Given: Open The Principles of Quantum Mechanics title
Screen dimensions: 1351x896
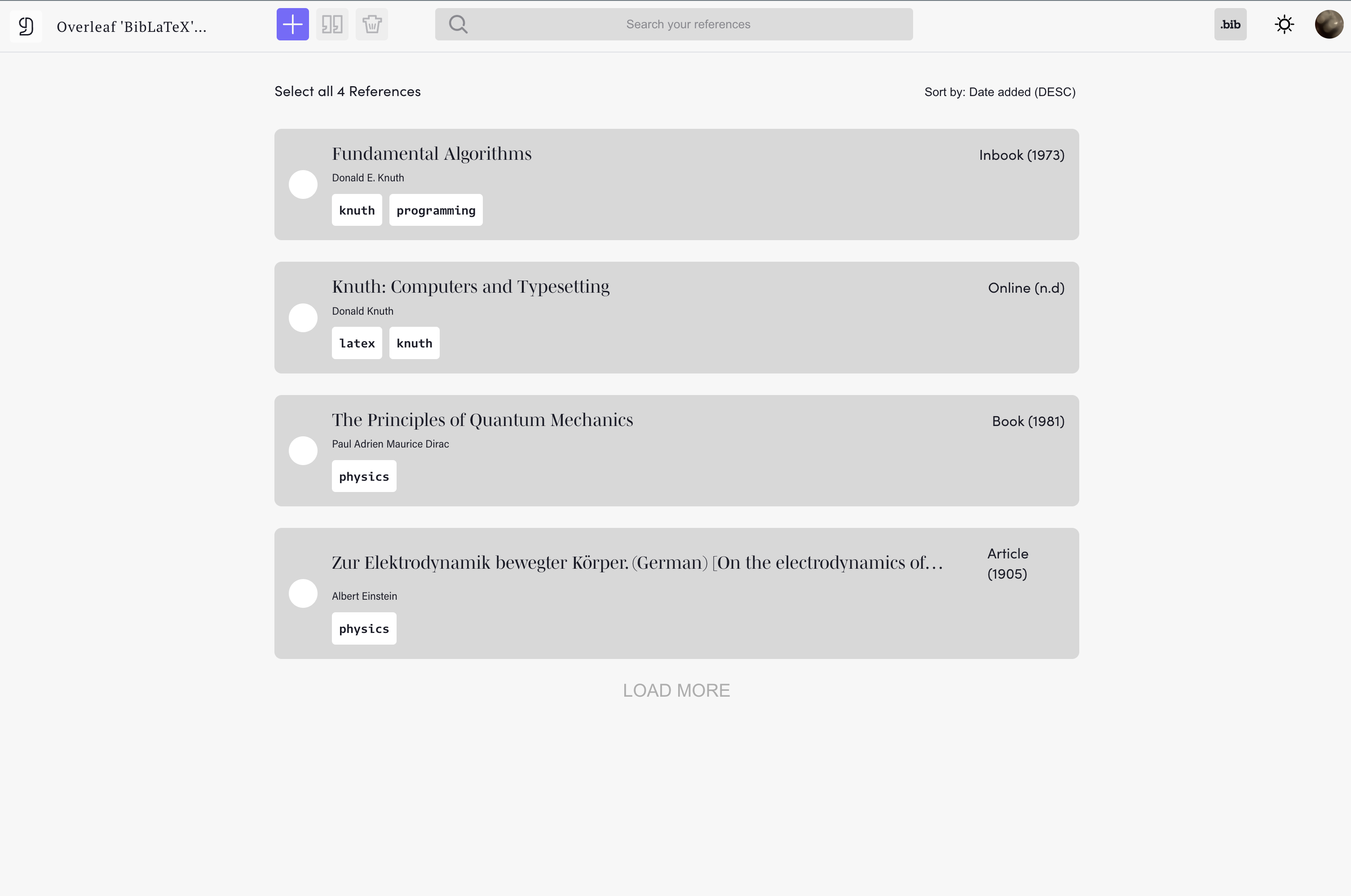Looking at the screenshot, I should click(482, 420).
